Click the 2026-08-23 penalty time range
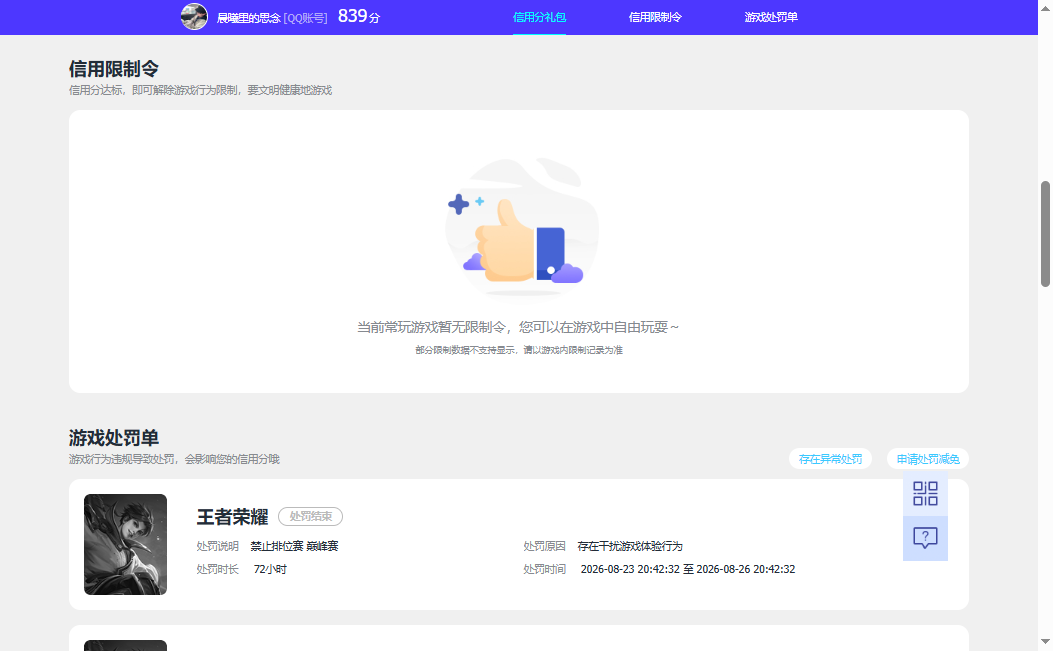The height and width of the screenshot is (651, 1053). click(688, 569)
